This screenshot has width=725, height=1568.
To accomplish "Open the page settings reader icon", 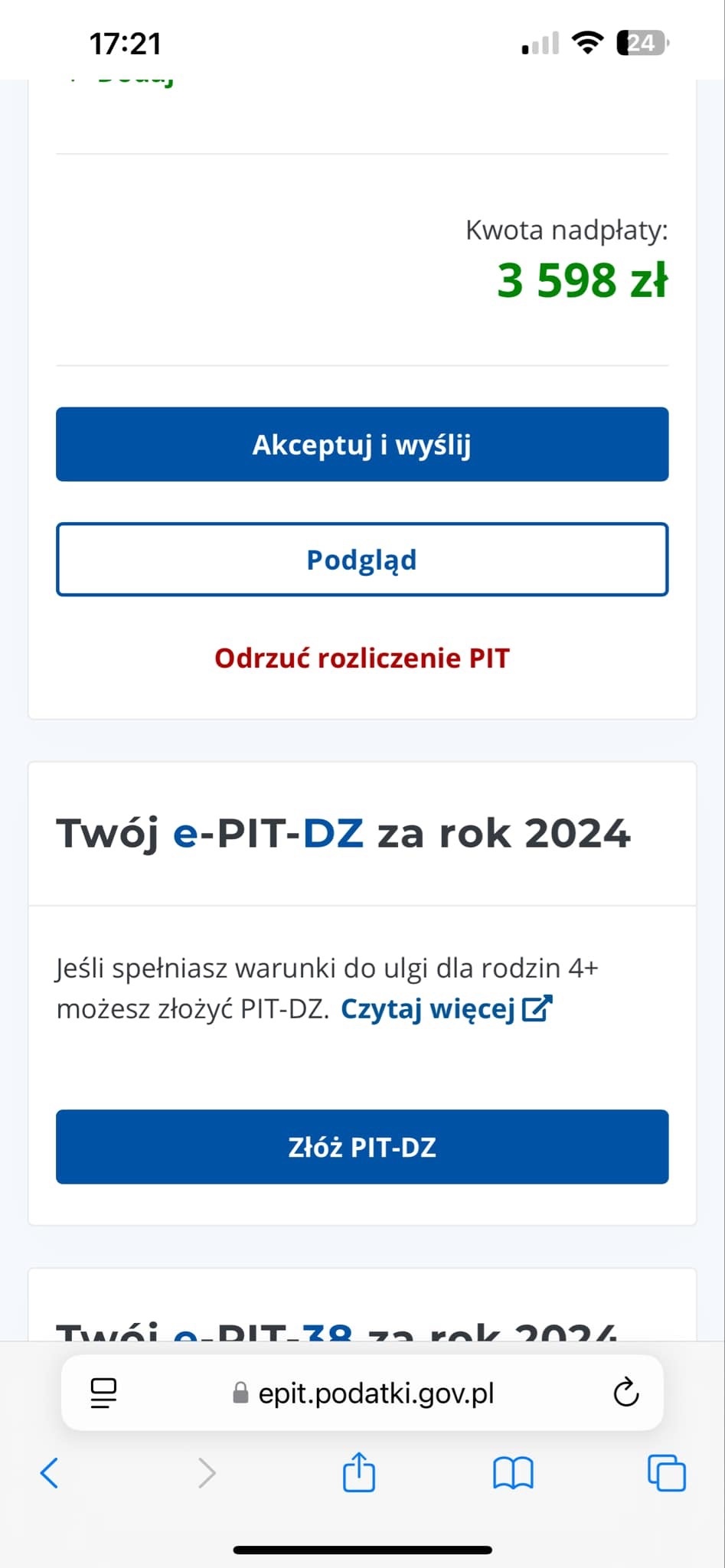I will click(103, 1393).
